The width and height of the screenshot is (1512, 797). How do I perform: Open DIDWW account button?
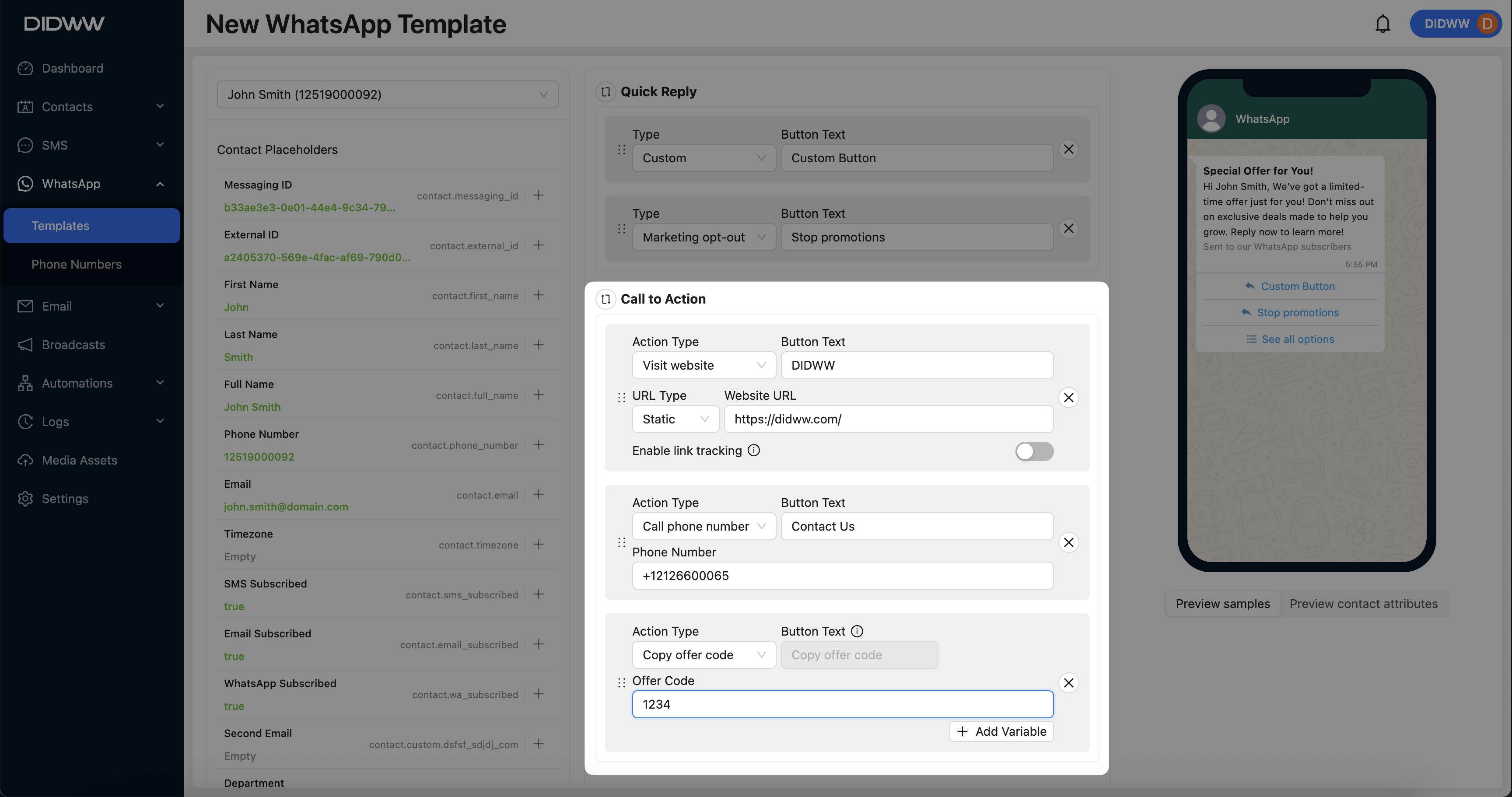tap(1456, 24)
